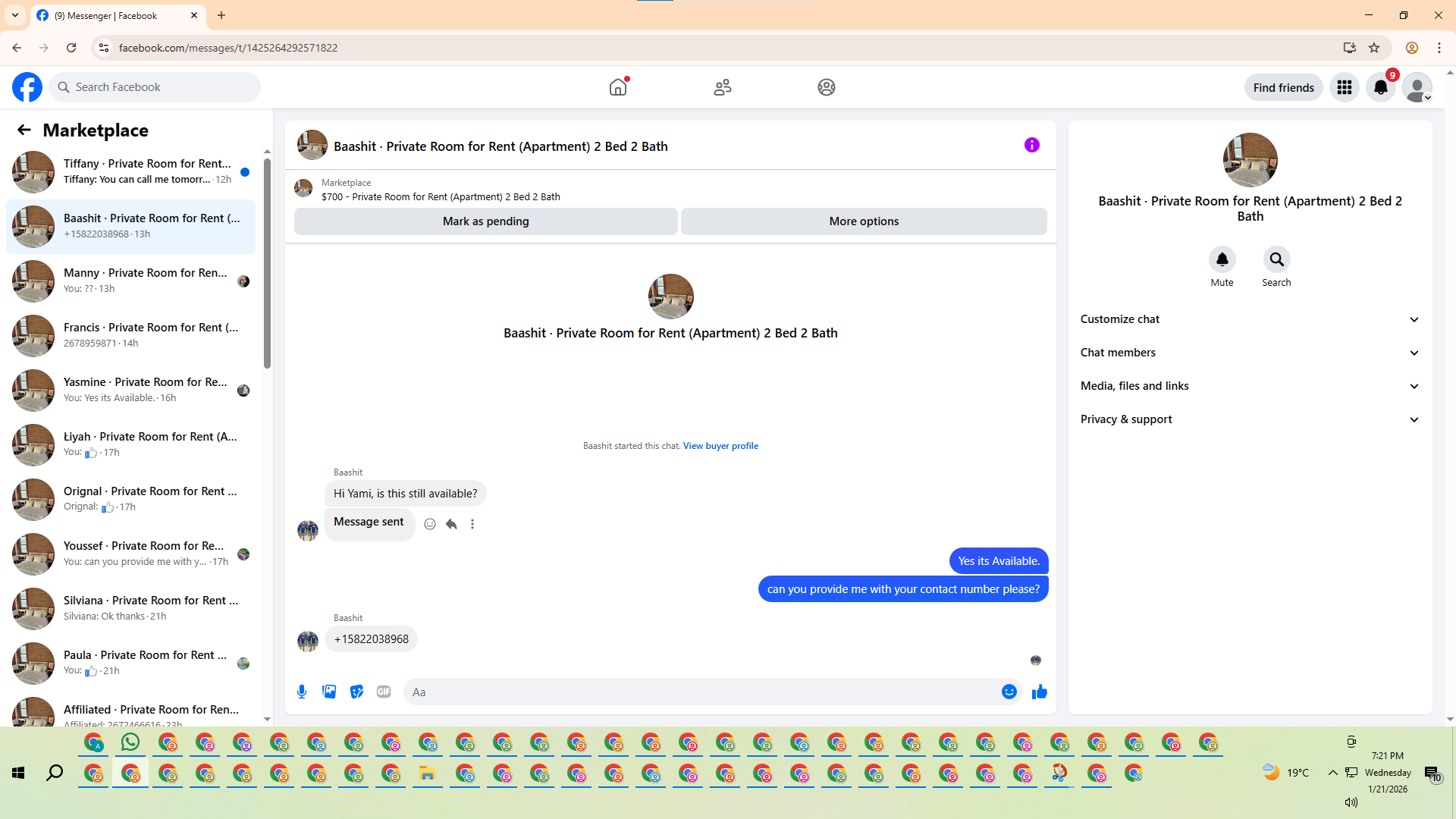Click the purple conversation info icon

click(1032, 145)
